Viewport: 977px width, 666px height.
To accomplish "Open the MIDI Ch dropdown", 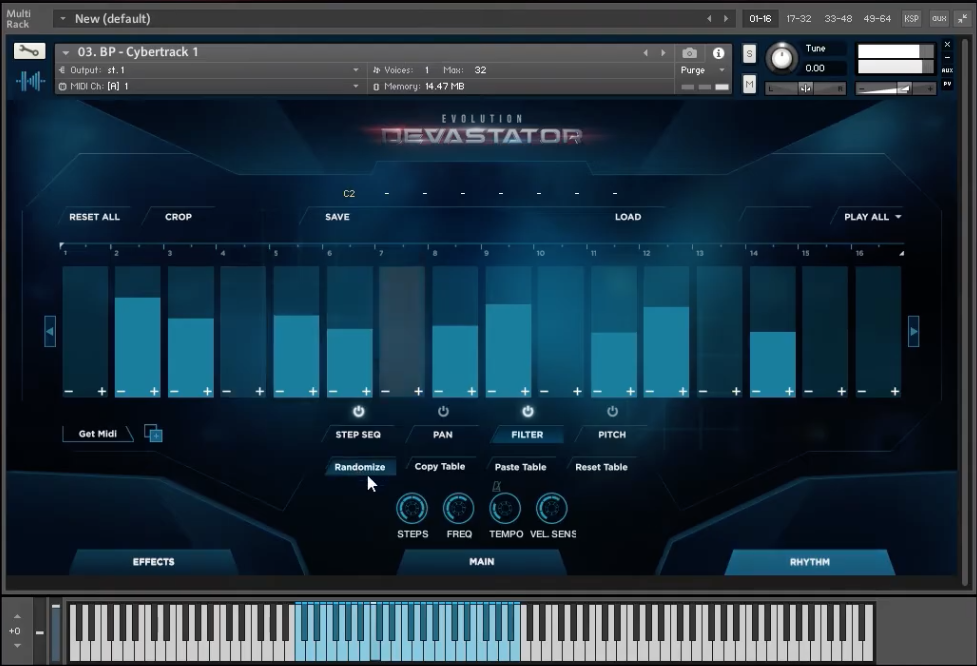I will click(209, 86).
